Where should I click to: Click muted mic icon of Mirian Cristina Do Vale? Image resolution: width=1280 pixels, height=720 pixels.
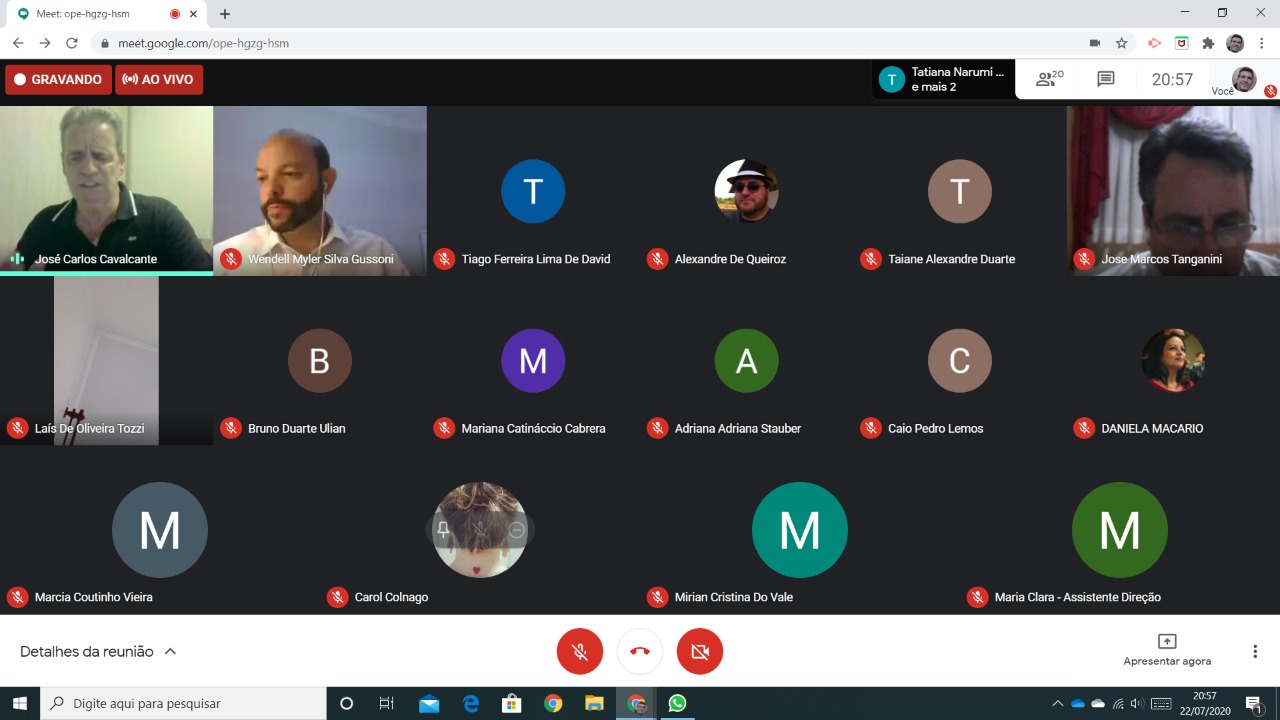(x=657, y=597)
